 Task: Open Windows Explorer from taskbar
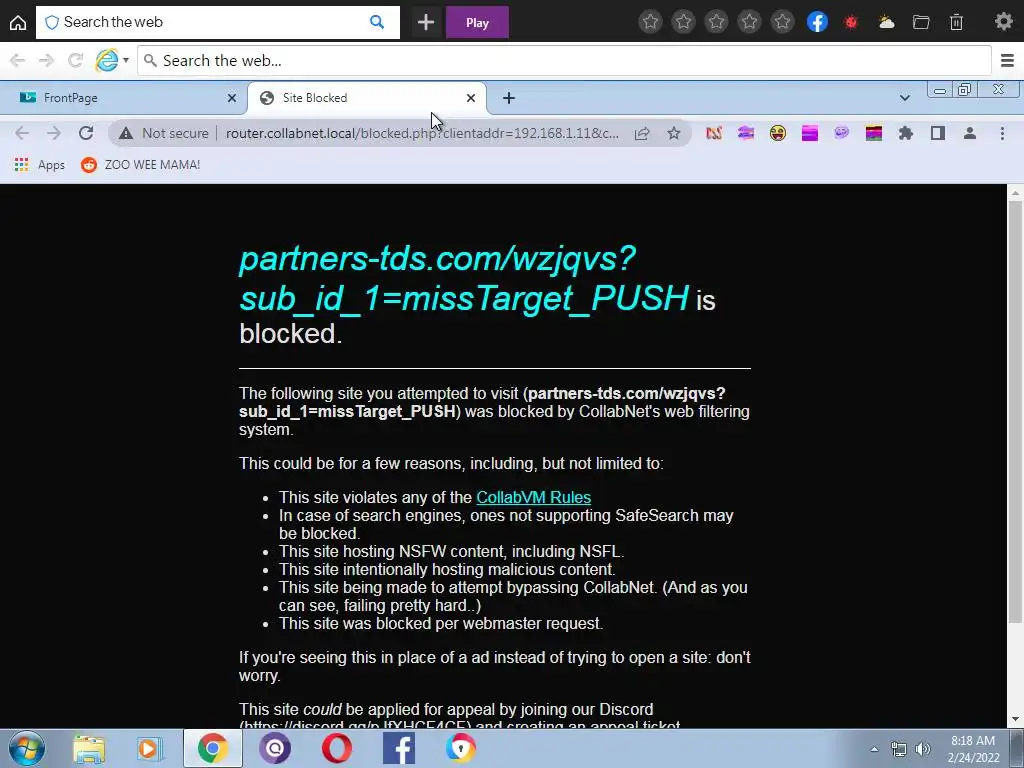coord(88,748)
